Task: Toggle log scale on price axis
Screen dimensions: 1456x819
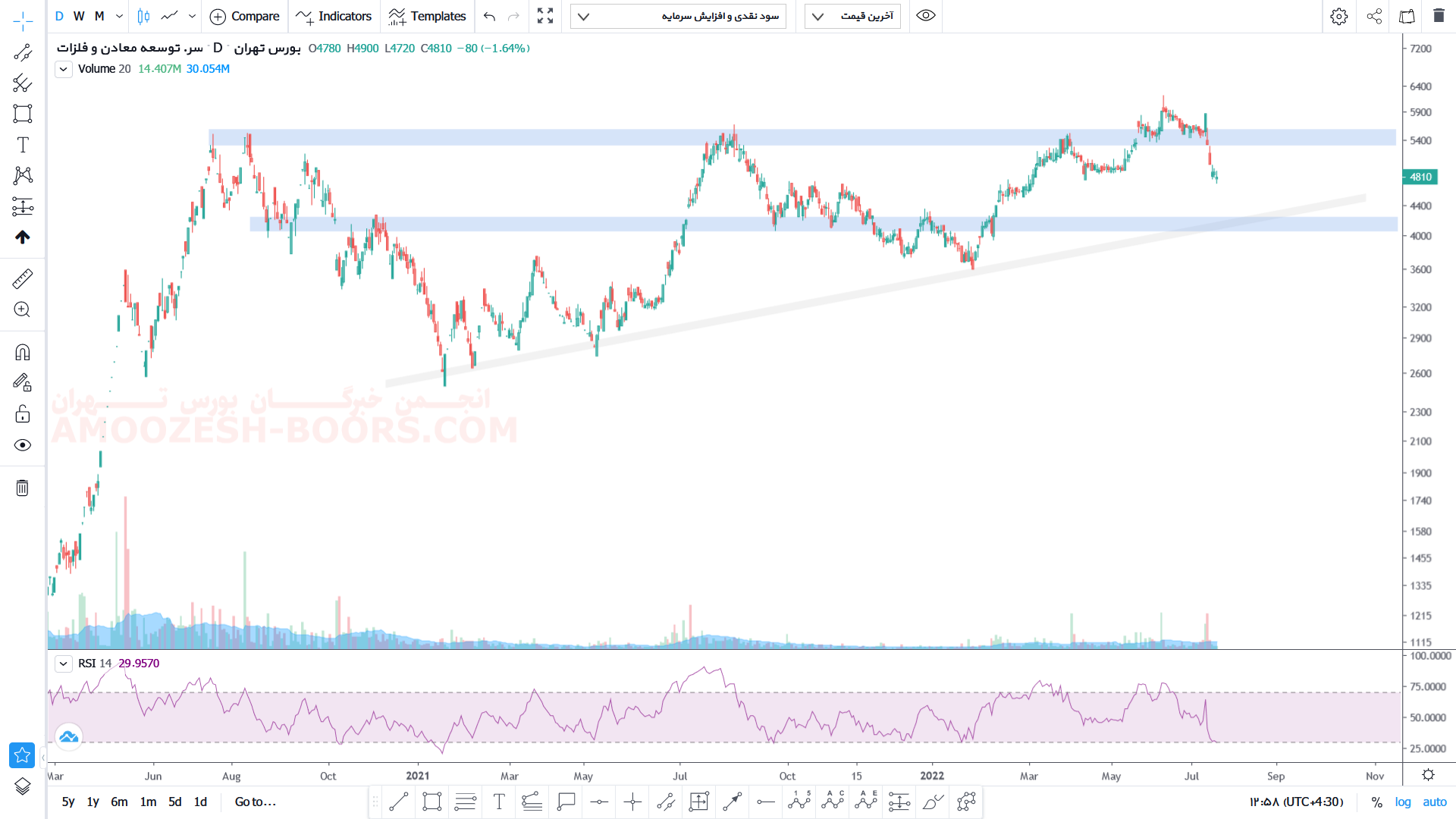Action: (1403, 802)
